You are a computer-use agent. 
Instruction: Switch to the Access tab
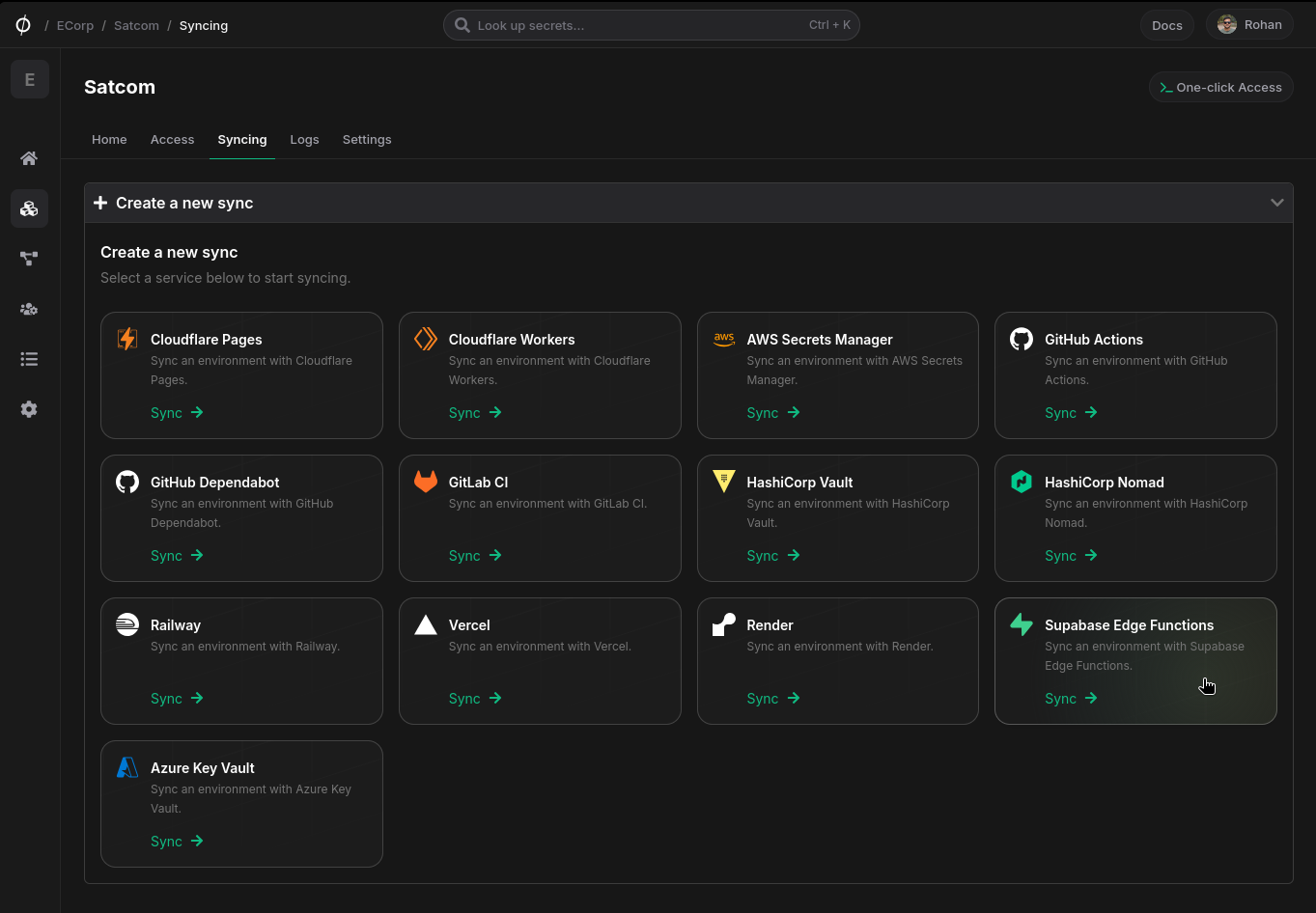tap(173, 140)
